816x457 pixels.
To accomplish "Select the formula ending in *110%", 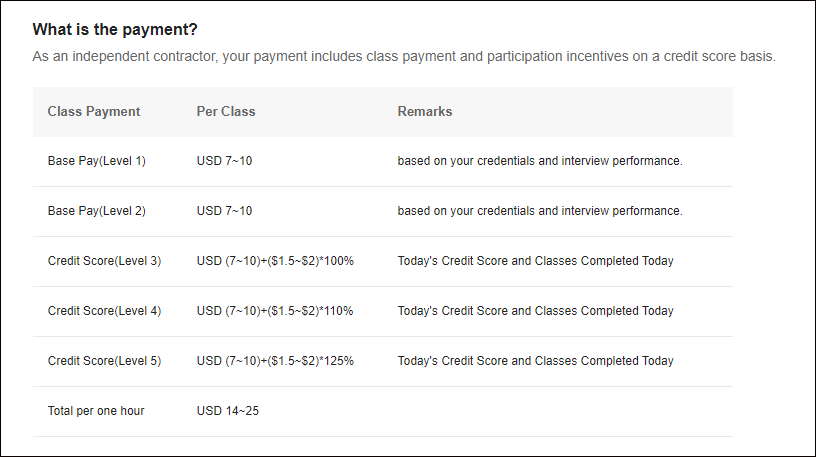I will (x=275, y=311).
